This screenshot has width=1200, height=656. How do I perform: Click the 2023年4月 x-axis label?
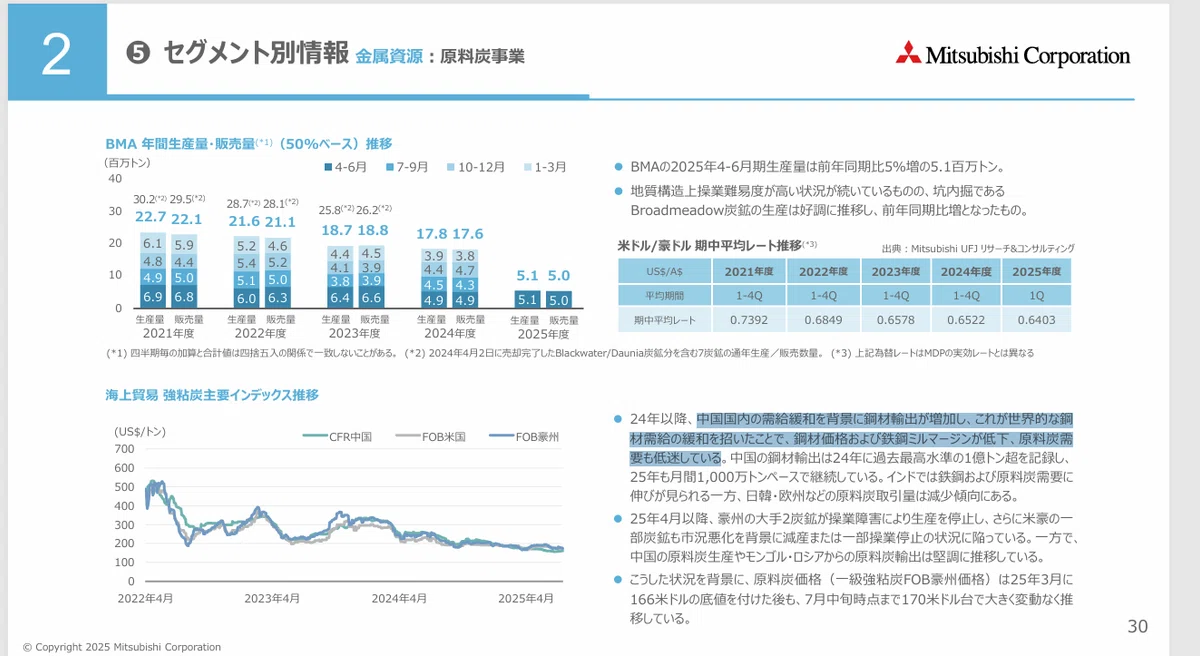pyautogui.click(x=273, y=598)
